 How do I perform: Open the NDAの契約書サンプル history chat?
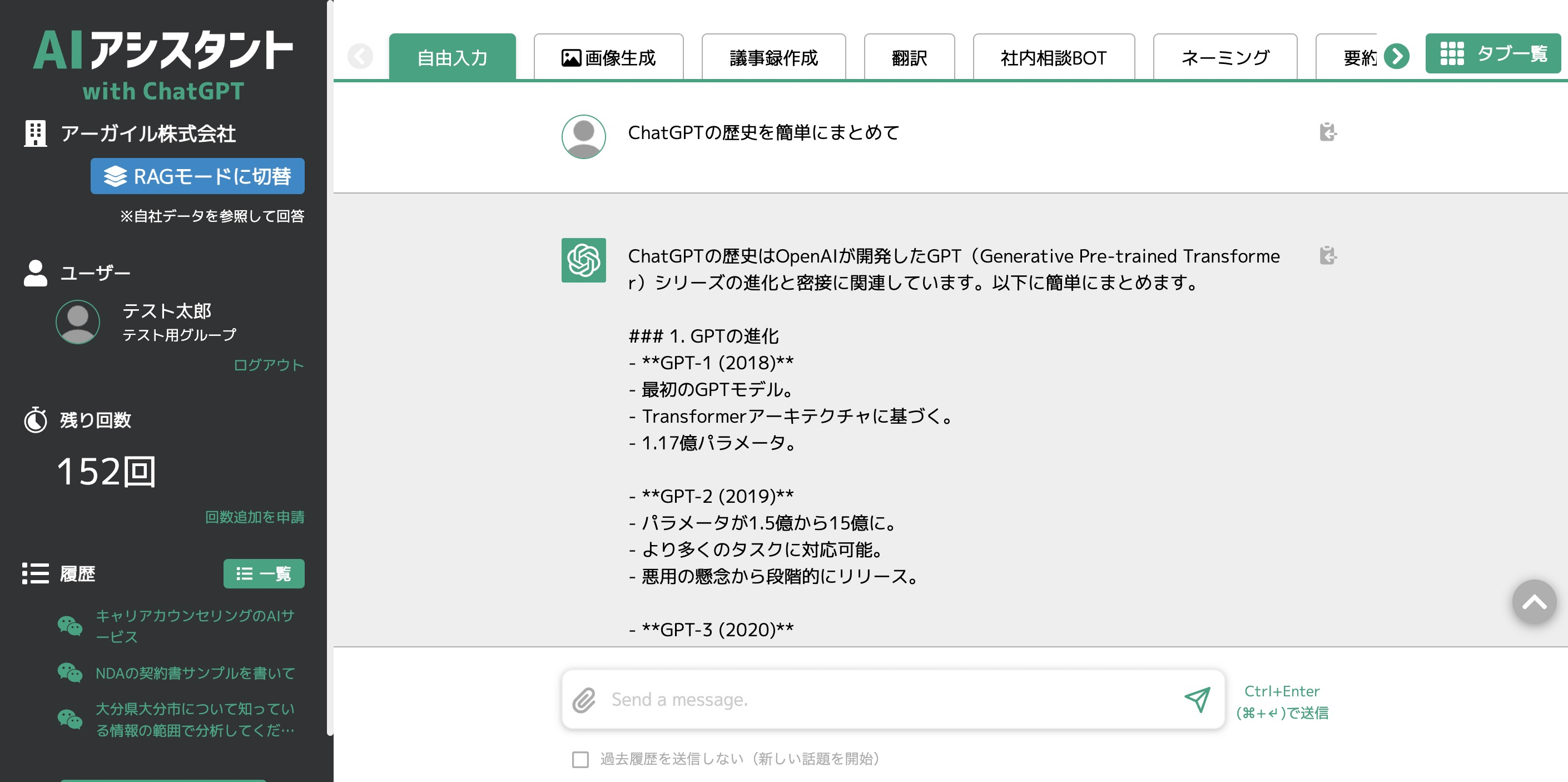(195, 673)
